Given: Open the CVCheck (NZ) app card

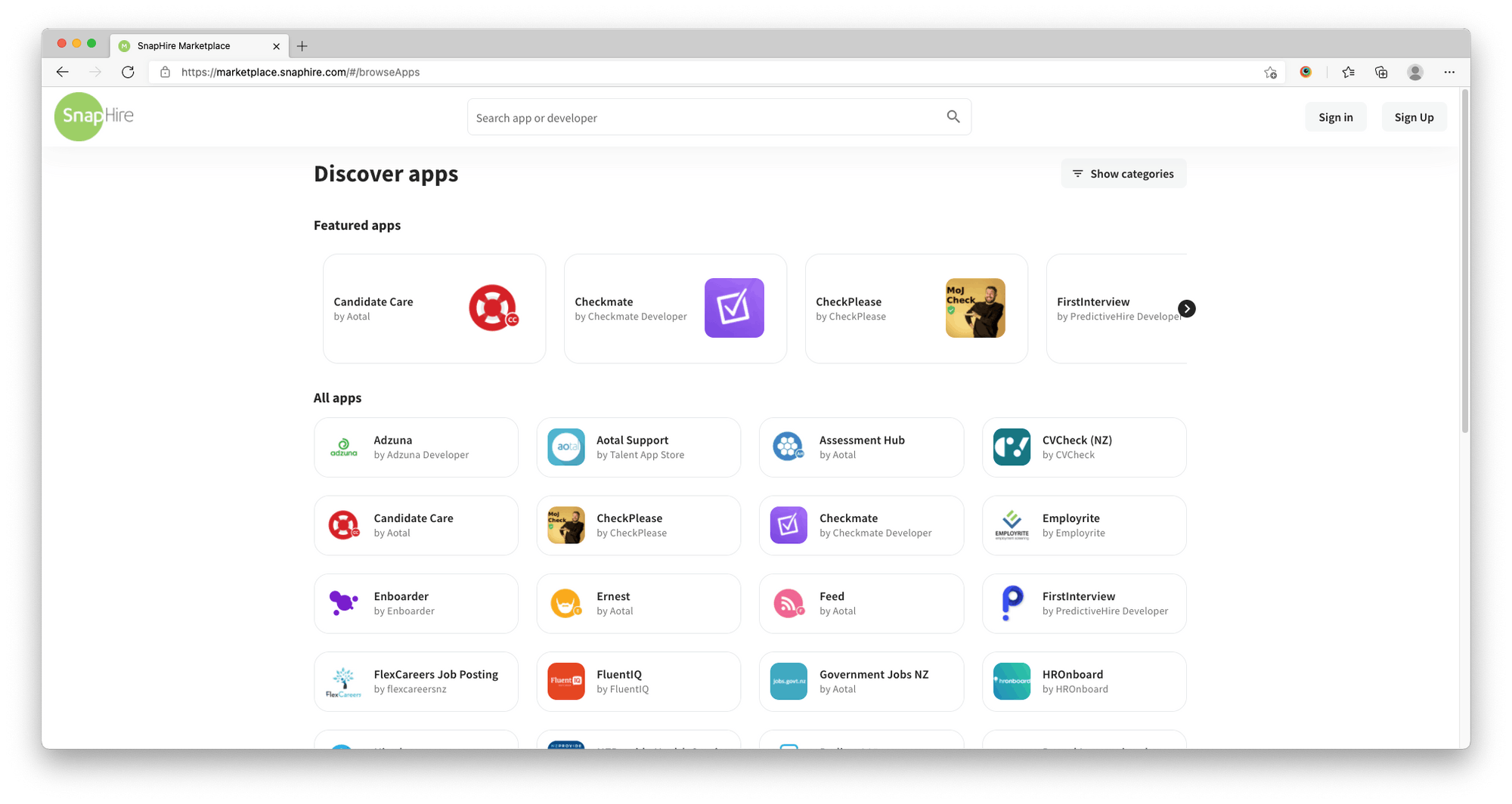Looking at the screenshot, I should click(1083, 447).
